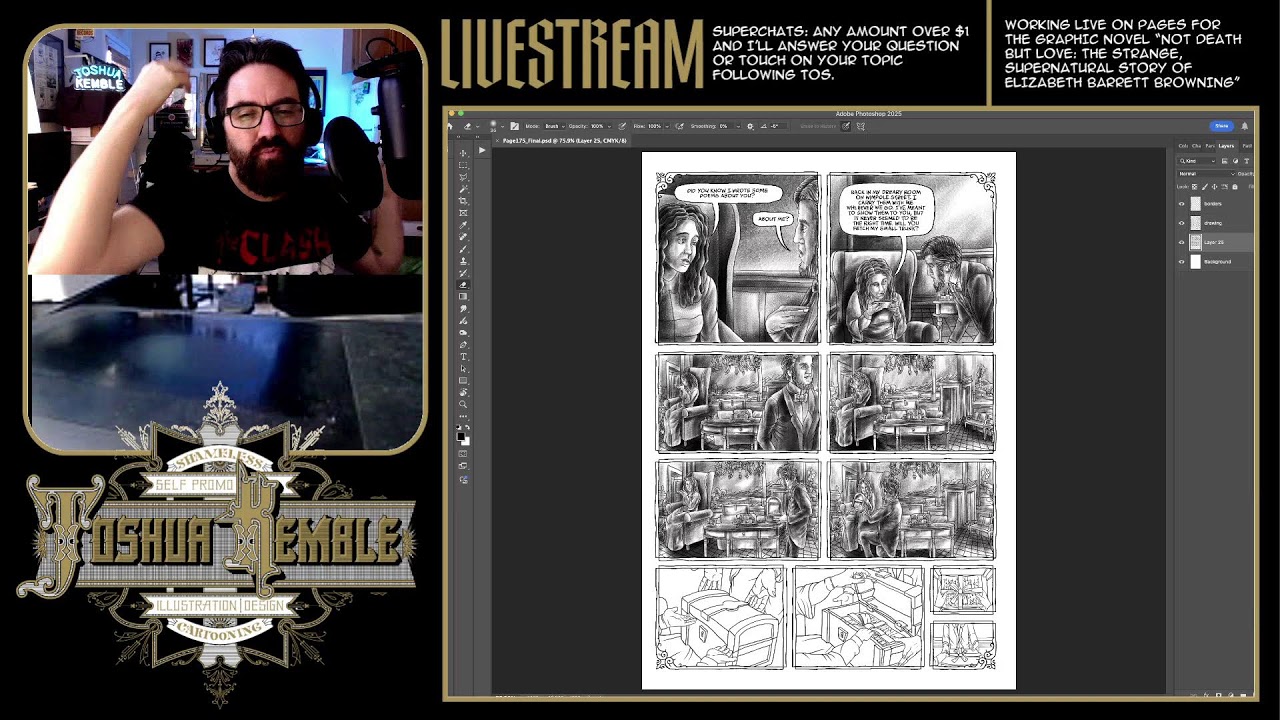This screenshot has width=1280, height=720.
Task: Change the screen mode
Action: 463,465
